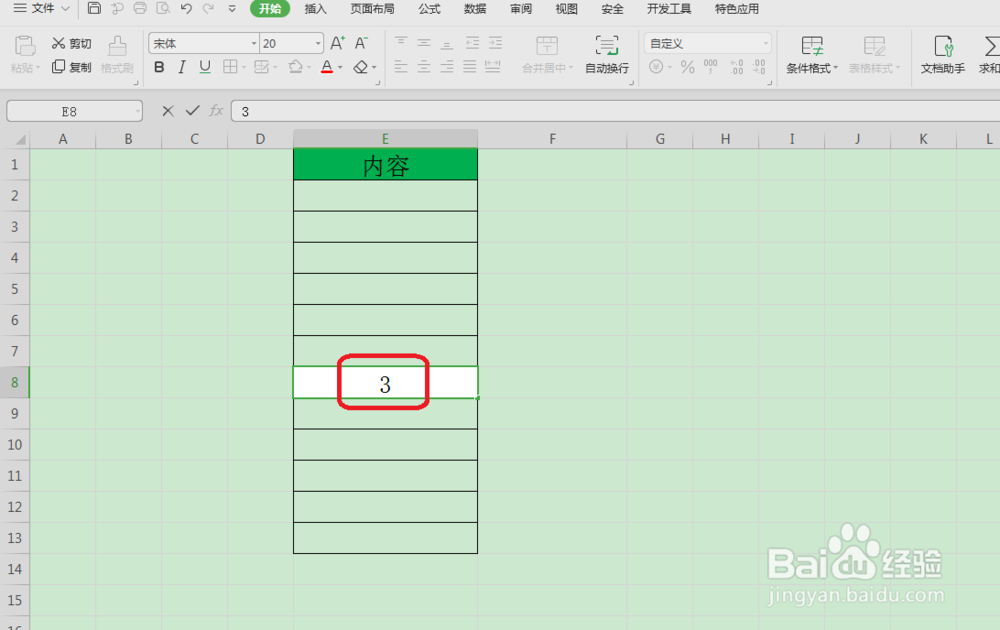The image size is (1000, 630).
Task: Open the 文件 file menu
Action: (42, 8)
